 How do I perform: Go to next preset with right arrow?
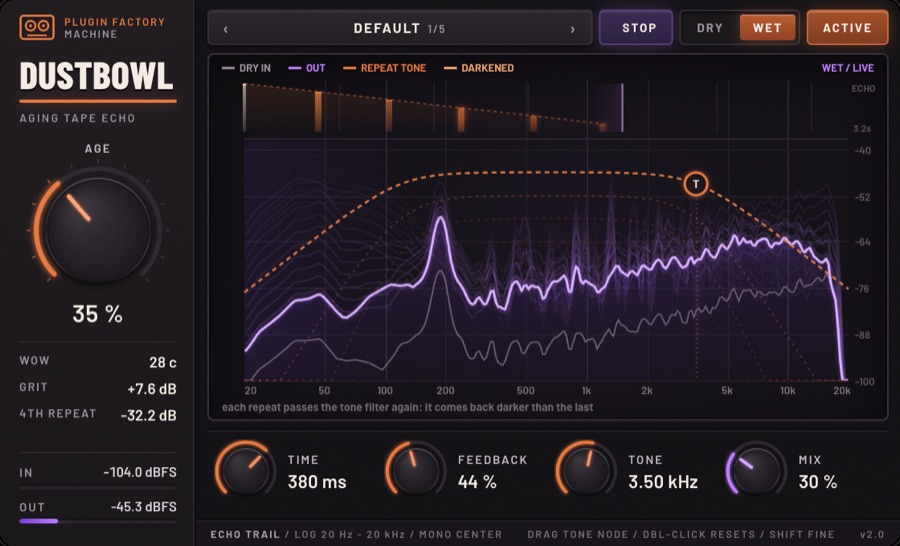[x=572, y=29]
